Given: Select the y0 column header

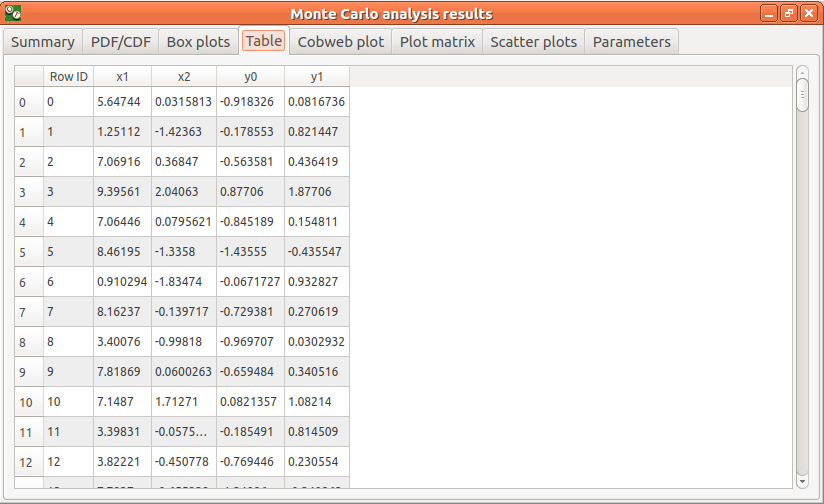Looking at the screenshot, I should coord(250,76).
